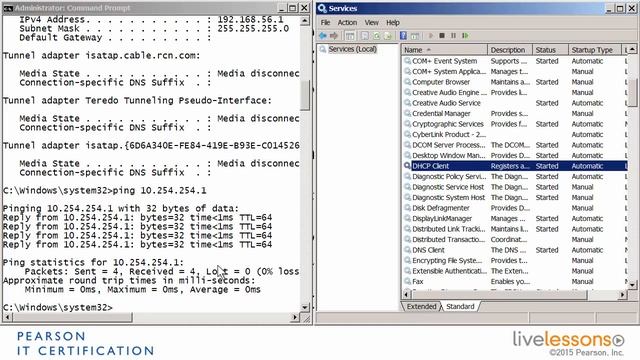The image size is (640, 360).
Task: Open the Action menu in Services
Action: pos(347,22)
